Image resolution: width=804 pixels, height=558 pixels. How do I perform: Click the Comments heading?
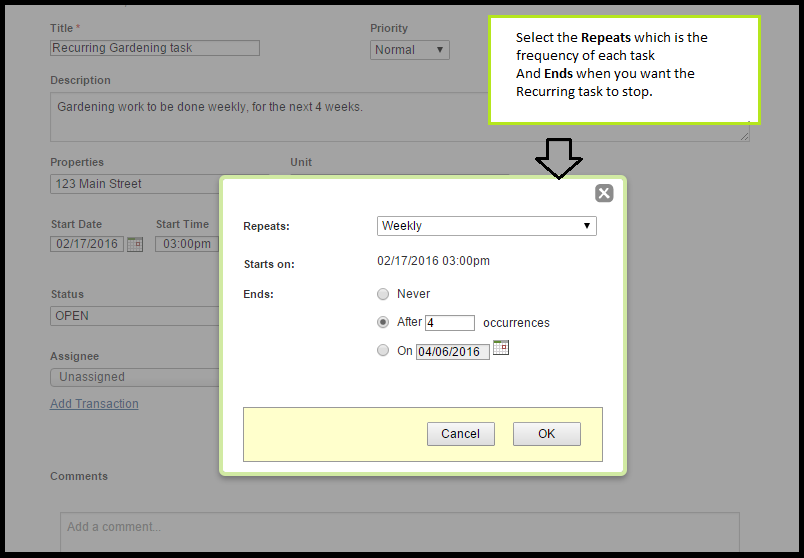pyautogui.click(x=79, y=476)
